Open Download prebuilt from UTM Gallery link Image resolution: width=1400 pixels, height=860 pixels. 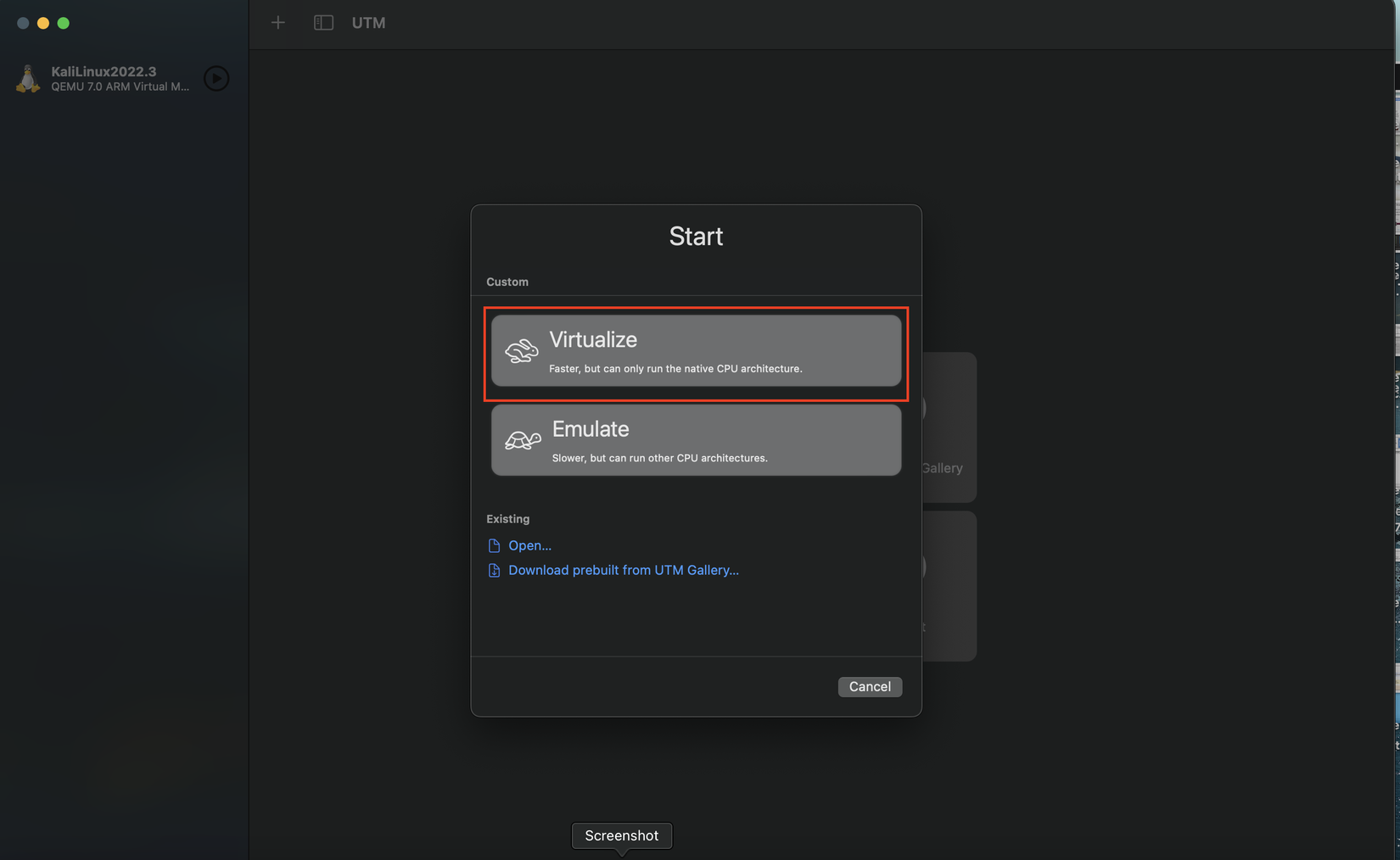click(624, 570)
